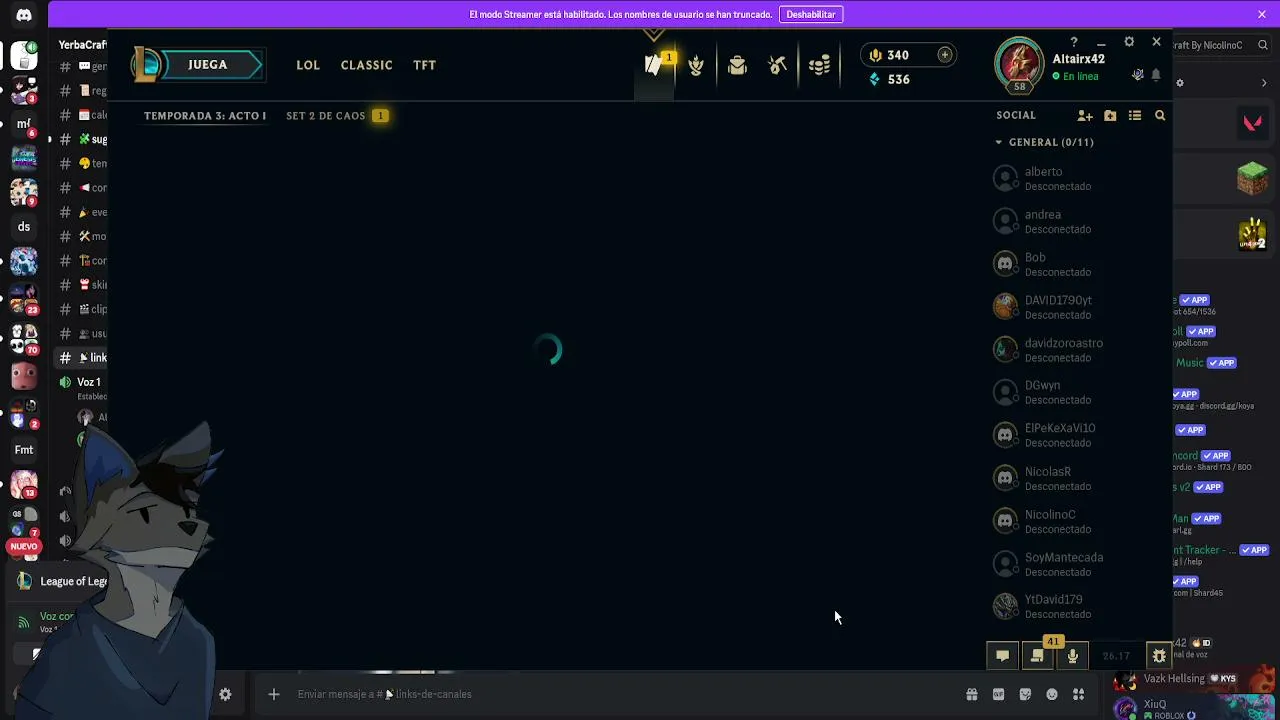The image size is (1280, 720).
Task: Open the 'Fmt' Discord server
Action: [x=24, y=450]
